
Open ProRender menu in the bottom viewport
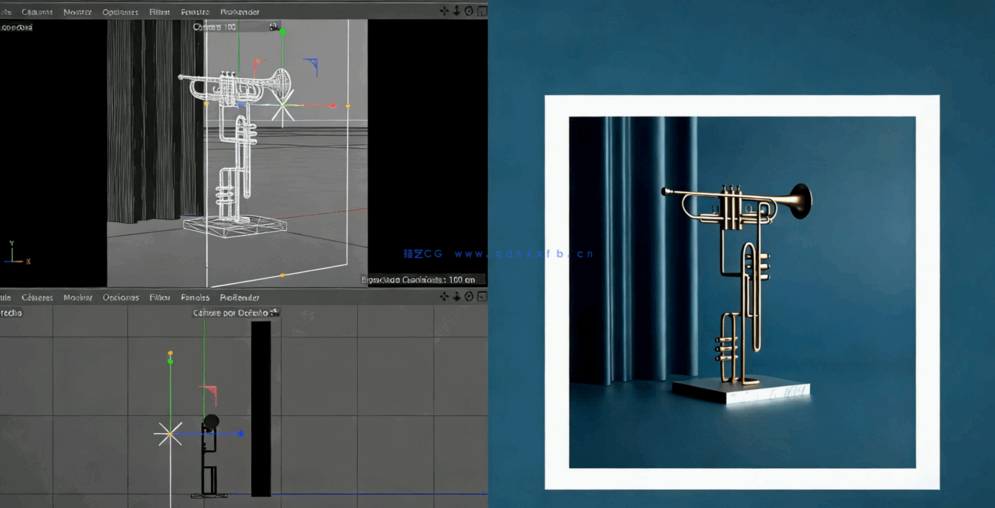click(240, 297)
